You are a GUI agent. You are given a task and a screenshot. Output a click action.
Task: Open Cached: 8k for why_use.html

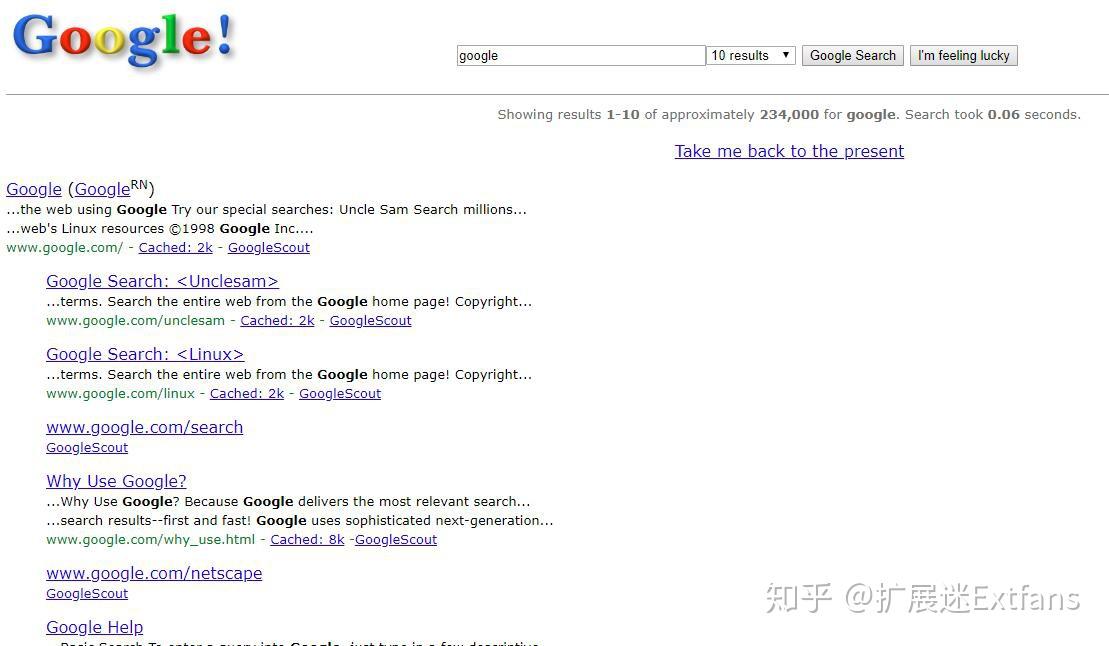(x=307, y=540)
